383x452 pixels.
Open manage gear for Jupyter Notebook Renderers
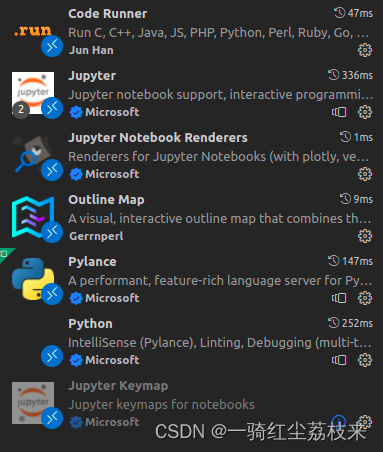[x=365, y=174]
